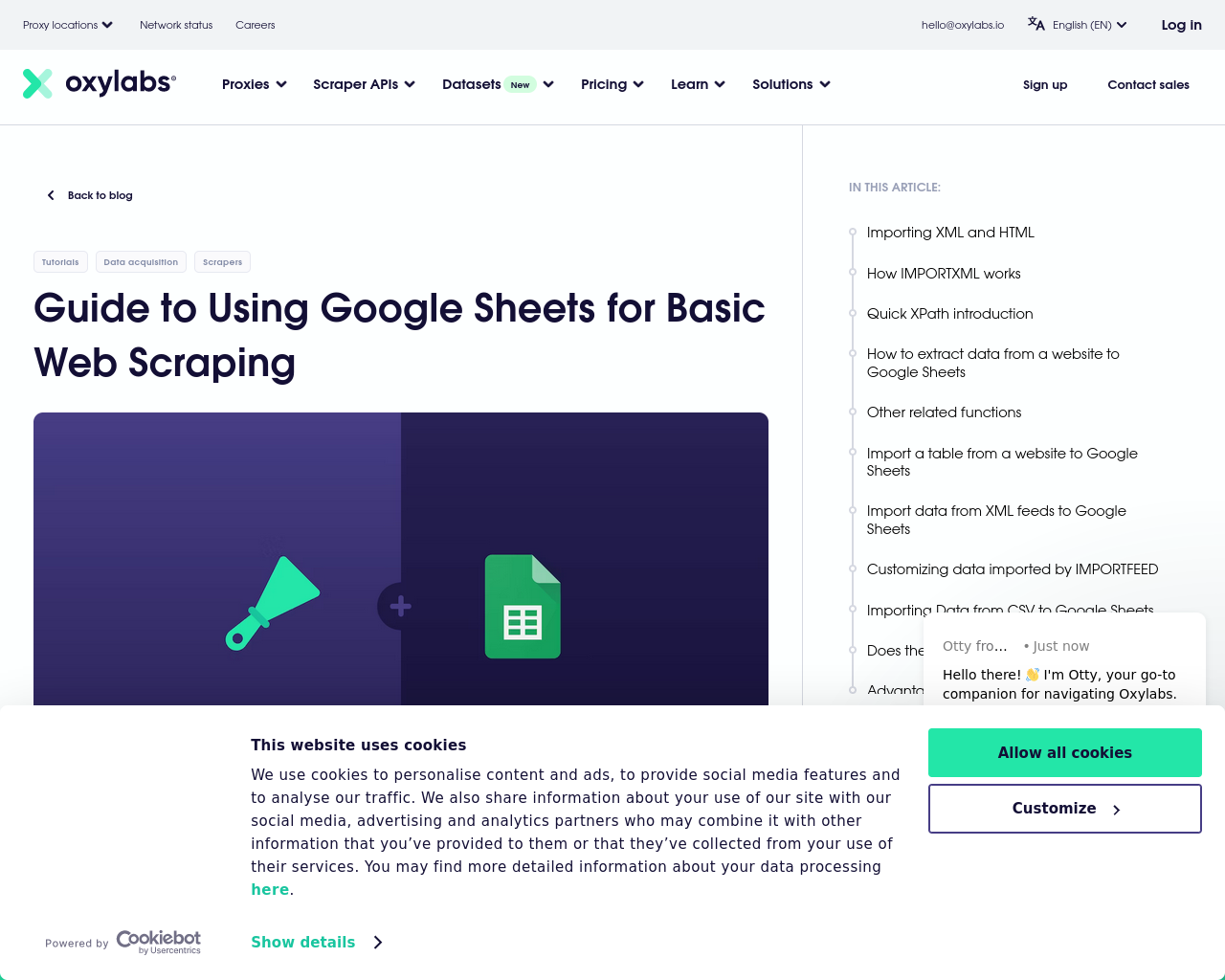
Task: Click the language translate icon
Action: coord(1036,24)
